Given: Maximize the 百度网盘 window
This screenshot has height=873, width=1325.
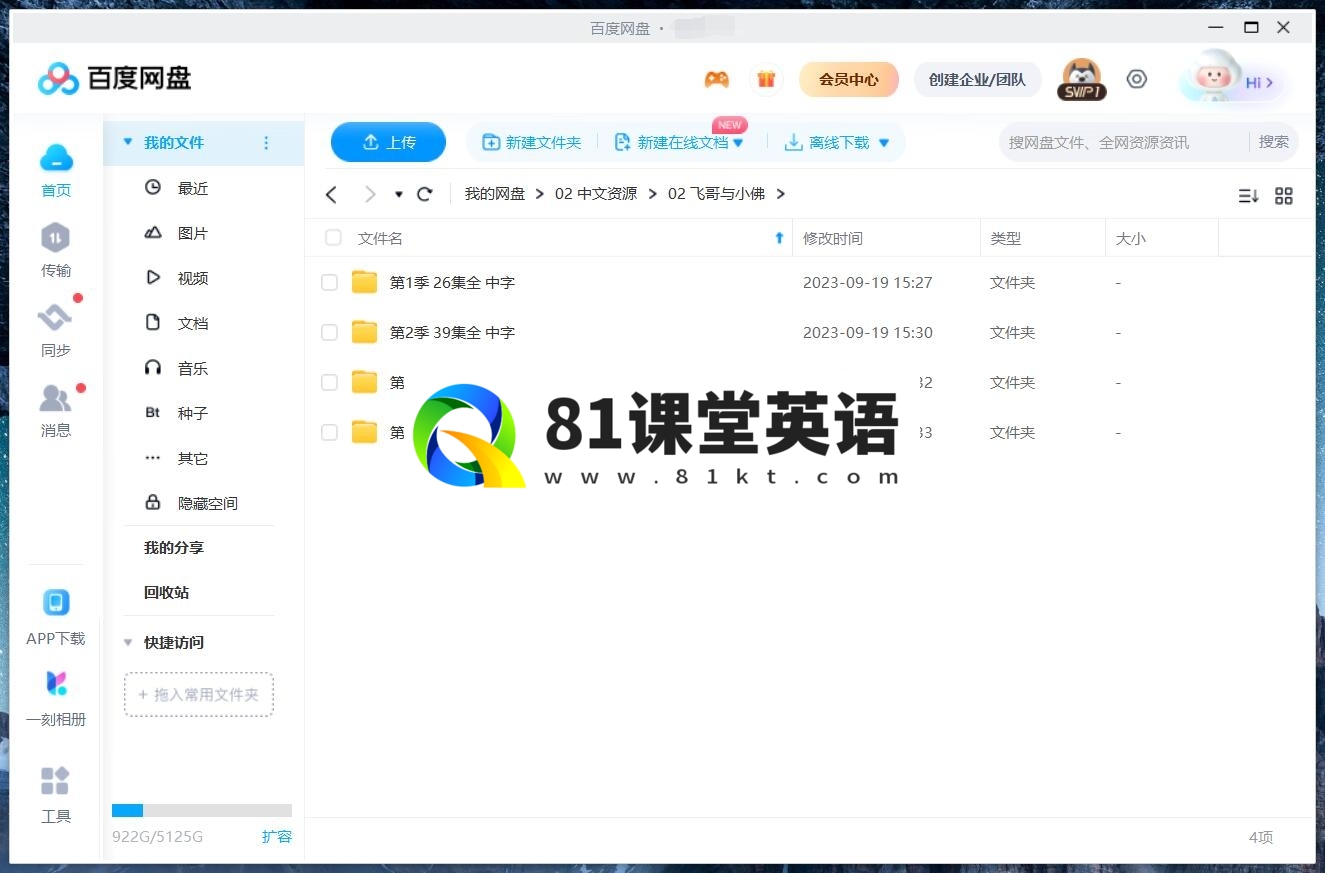Looking at the screenshot, I should [1251, 28].
